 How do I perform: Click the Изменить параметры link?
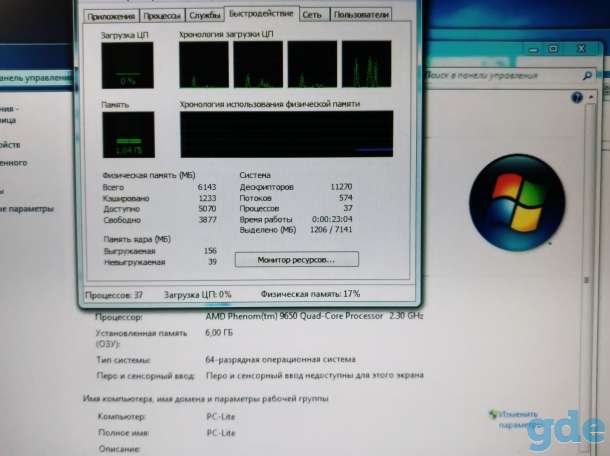tap(515, 419)
